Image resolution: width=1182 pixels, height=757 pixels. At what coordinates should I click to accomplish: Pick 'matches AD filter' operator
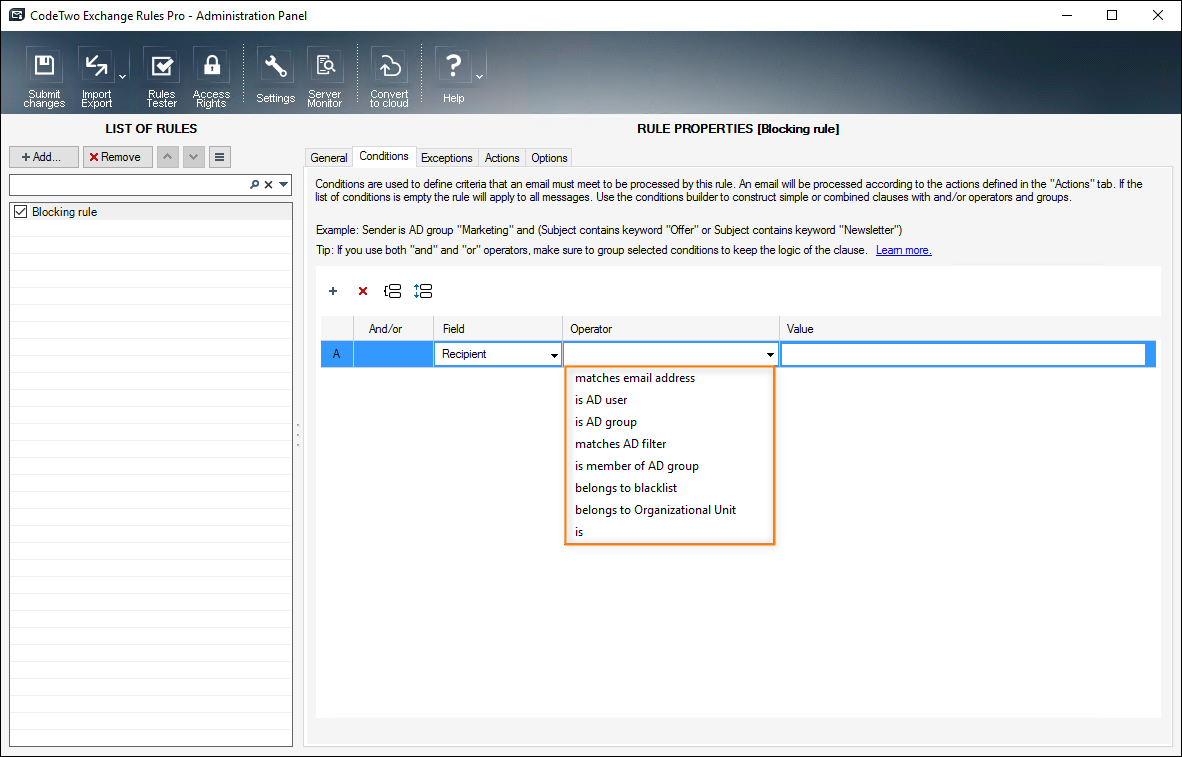(x=669, y=443)
